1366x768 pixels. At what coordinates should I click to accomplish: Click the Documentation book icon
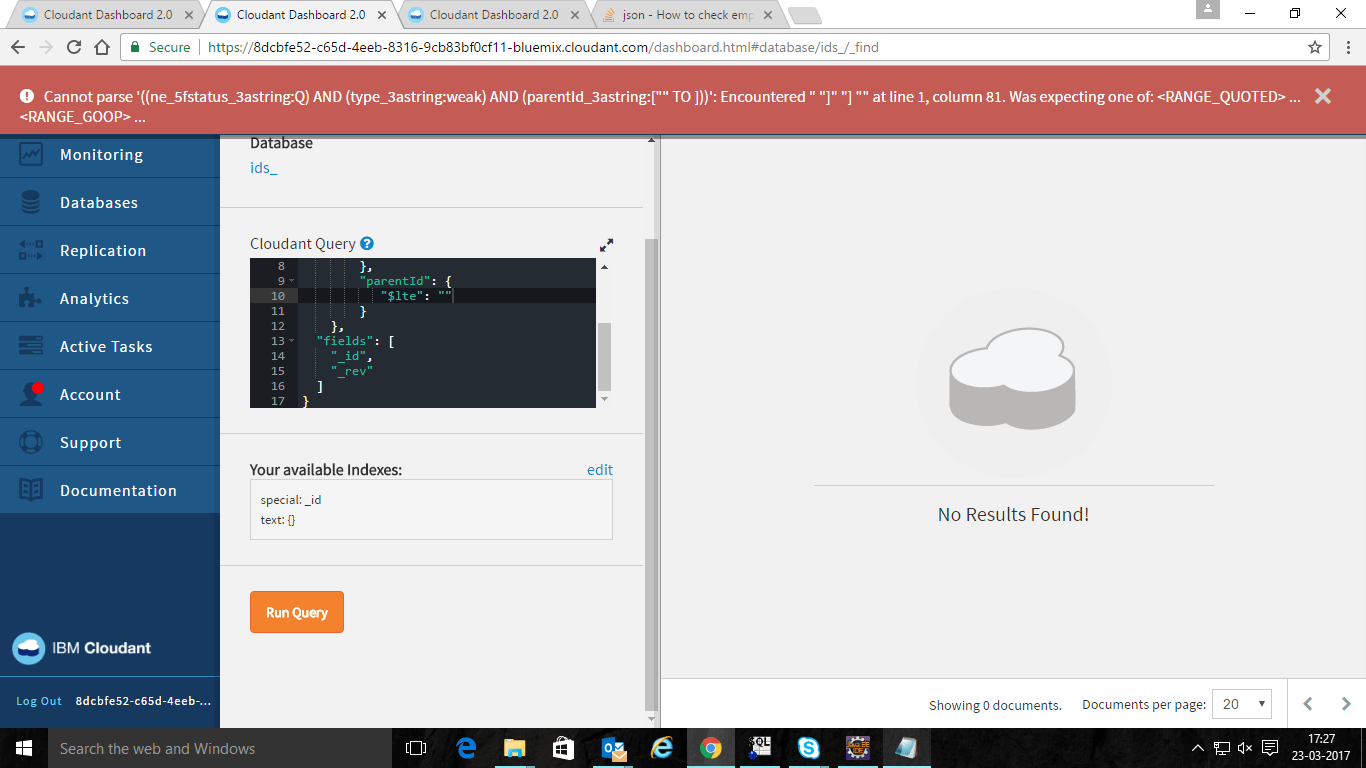click(31, 490)
